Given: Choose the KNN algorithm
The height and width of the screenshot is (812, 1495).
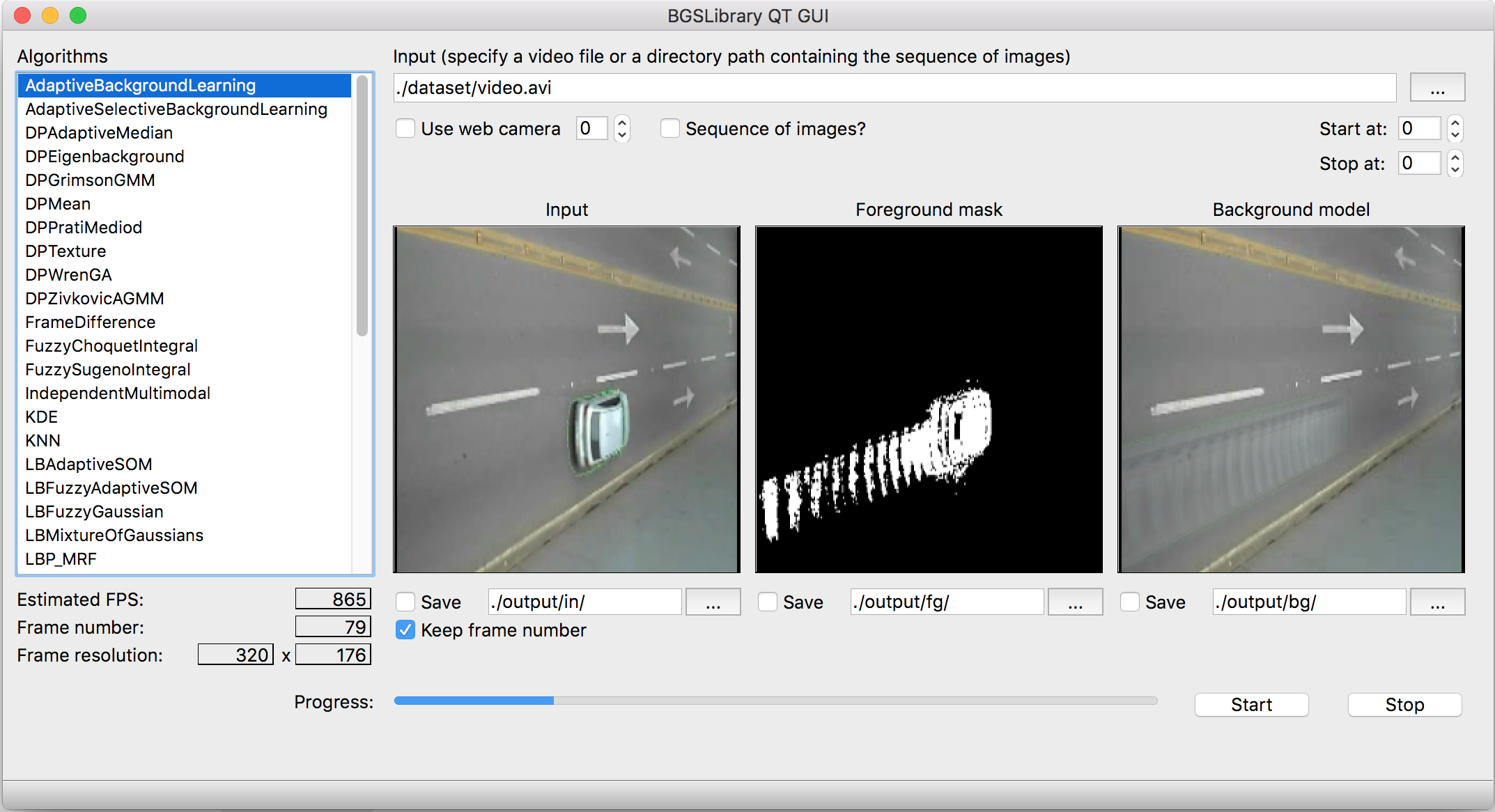Looking at the screenshot, I should click(x=43, y=441).
